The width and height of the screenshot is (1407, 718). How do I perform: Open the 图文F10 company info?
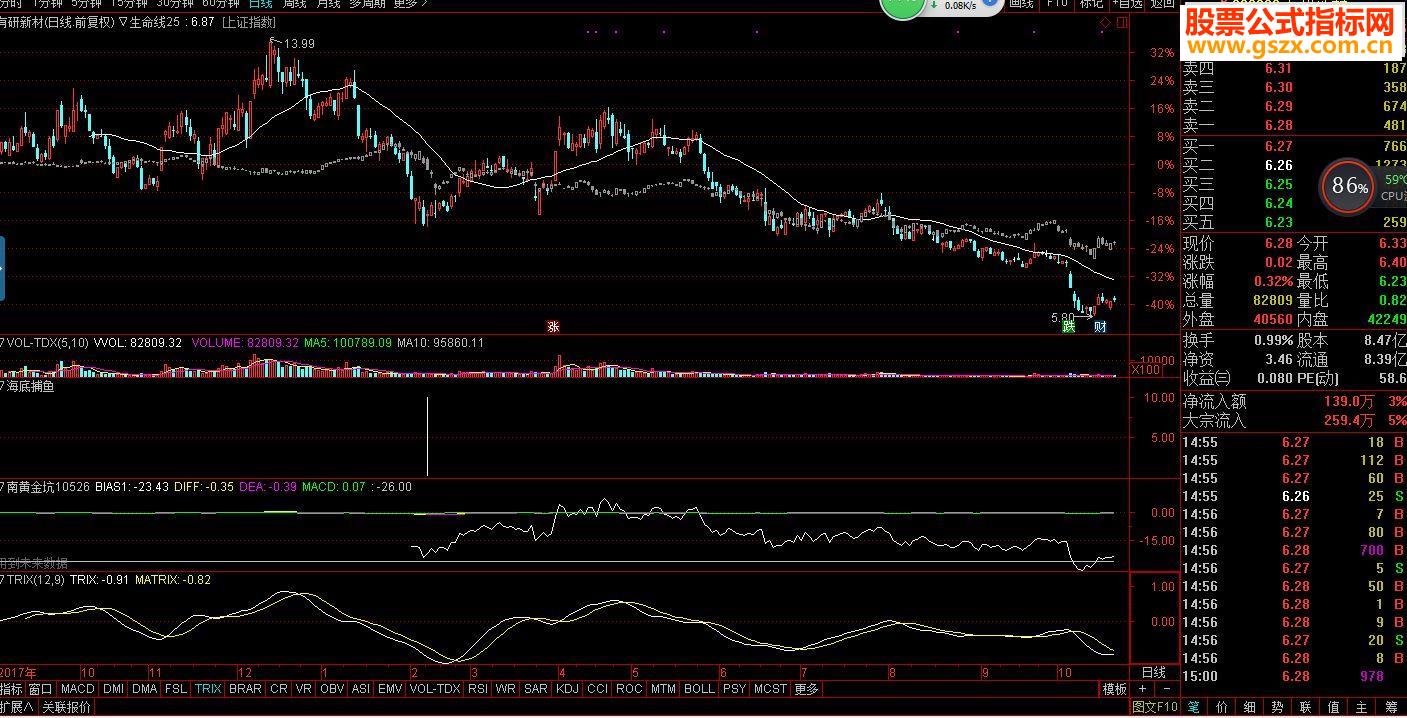pos(1154,707)
